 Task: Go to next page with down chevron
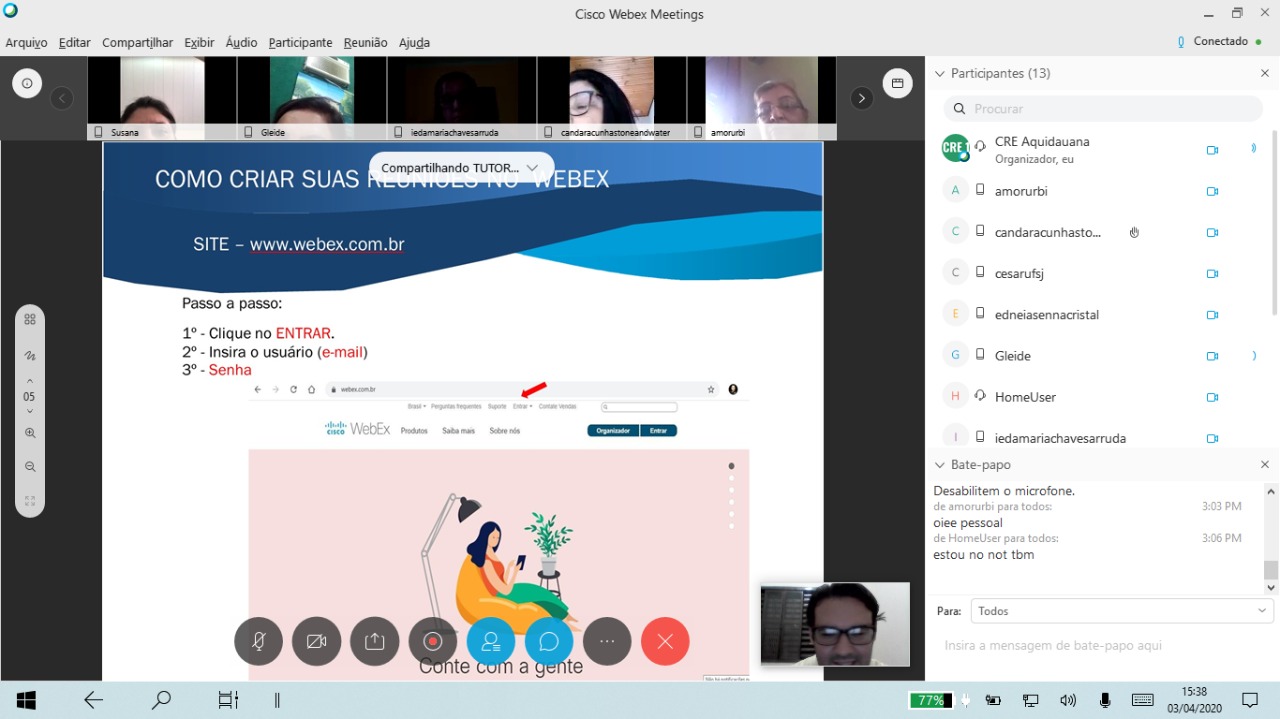[29, 411]
